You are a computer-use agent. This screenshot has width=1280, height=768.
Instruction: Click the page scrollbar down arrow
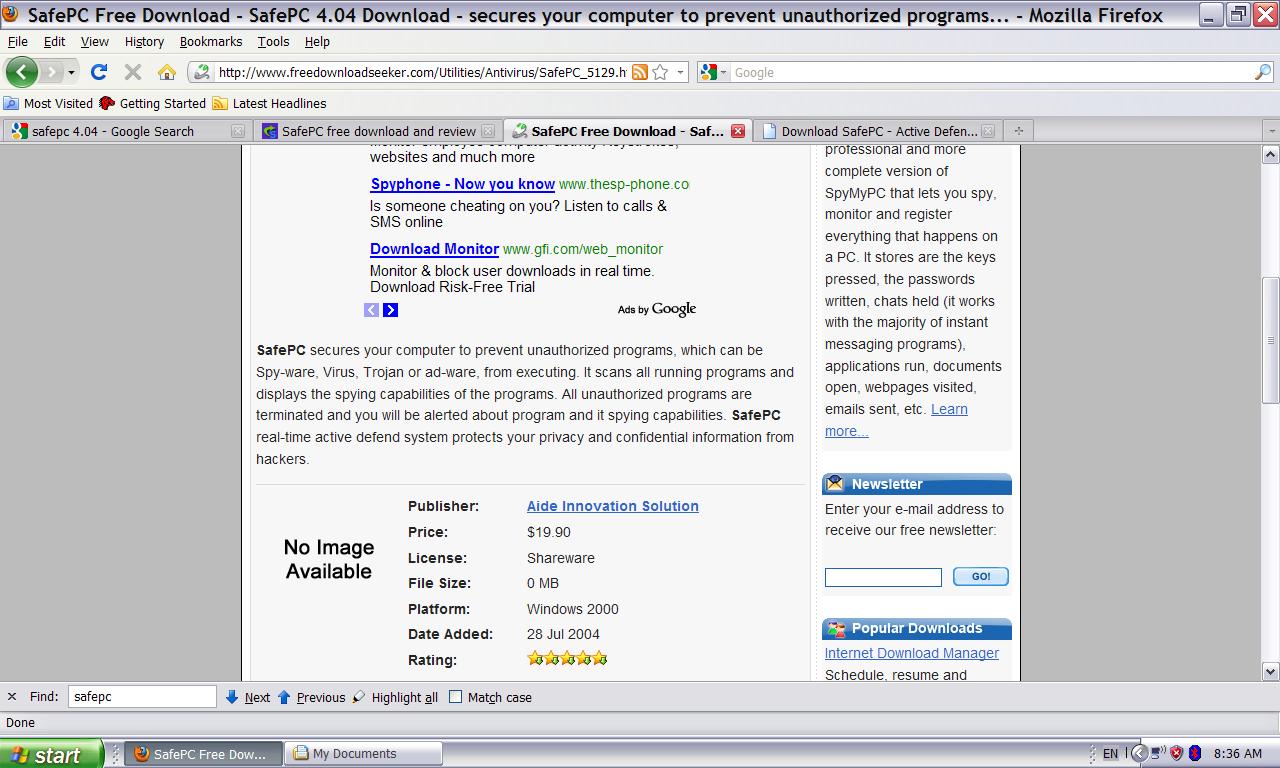(x=1271, y=672)
